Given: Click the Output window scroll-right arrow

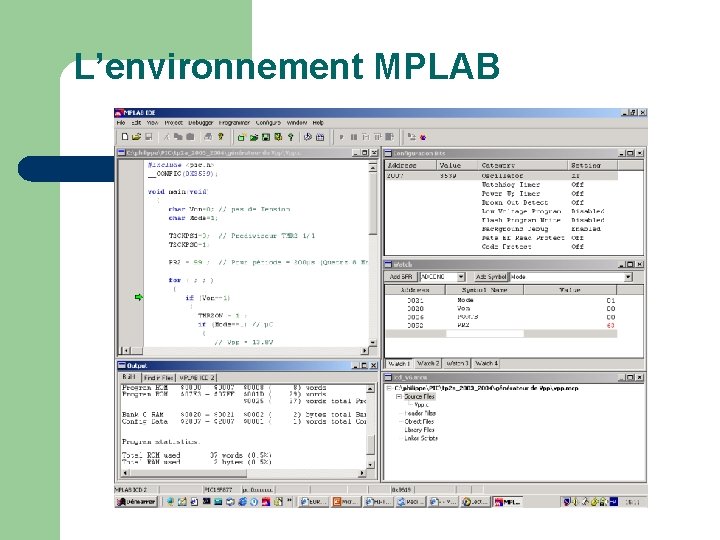Looking at the screenshot, I should pyautogui.click(x=362, y=473).
